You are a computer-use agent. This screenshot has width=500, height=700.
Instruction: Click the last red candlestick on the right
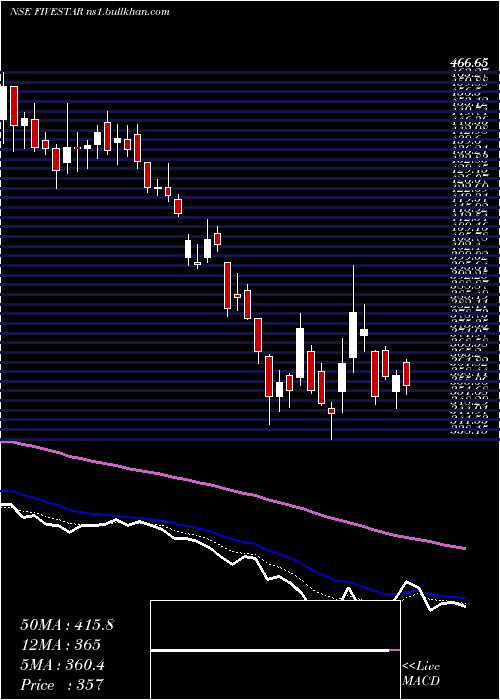406,374
